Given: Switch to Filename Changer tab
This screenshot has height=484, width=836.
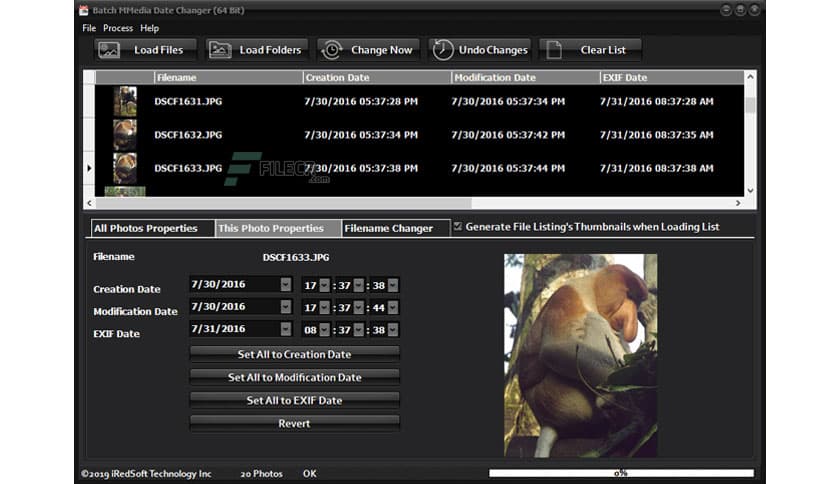Looking at the screenshot, I should [396, 228].
